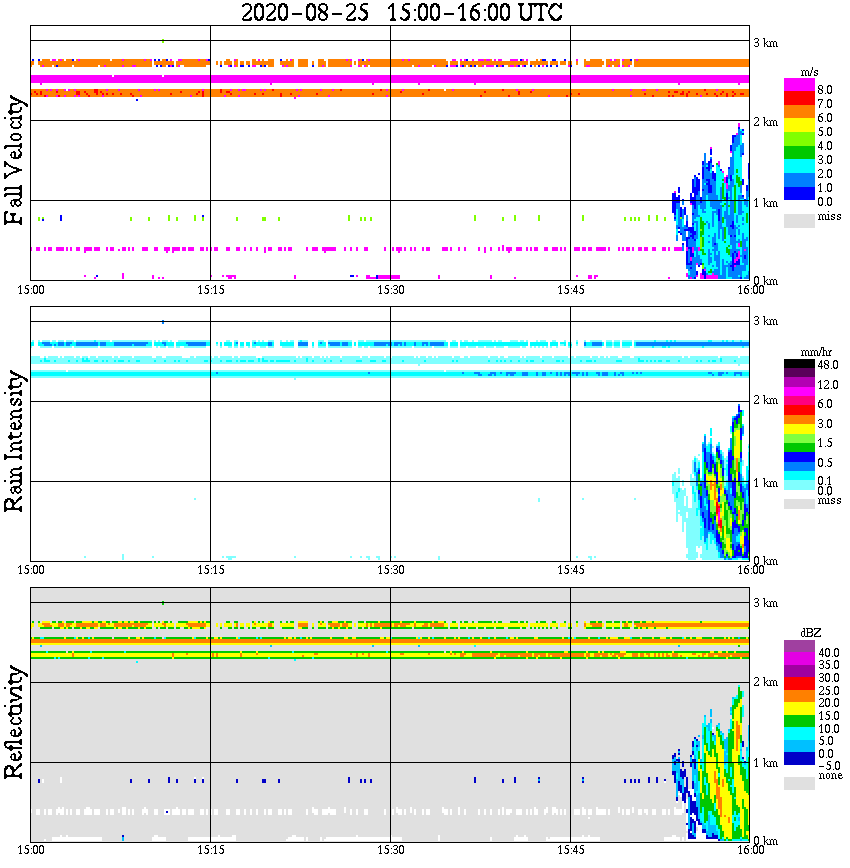The width and height of the screenshot is (850, 868).
Task: Pick the black swatch in the mm/hr legend
Action: [x=799, y=364]
